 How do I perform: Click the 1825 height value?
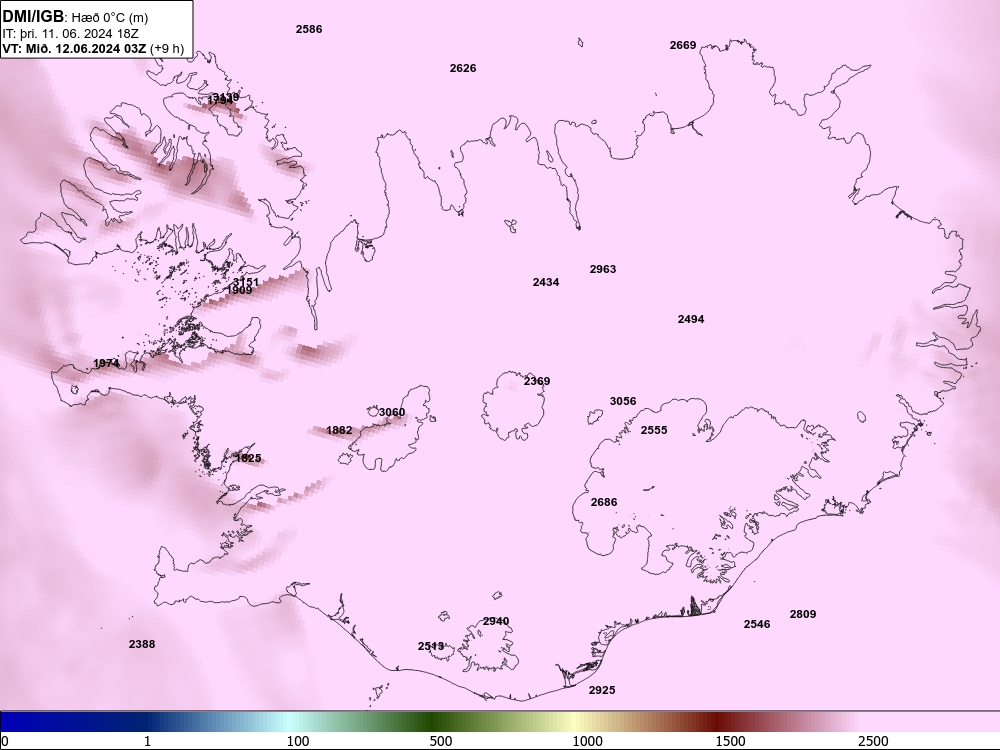pyautogui.click(x=248, y=459)
